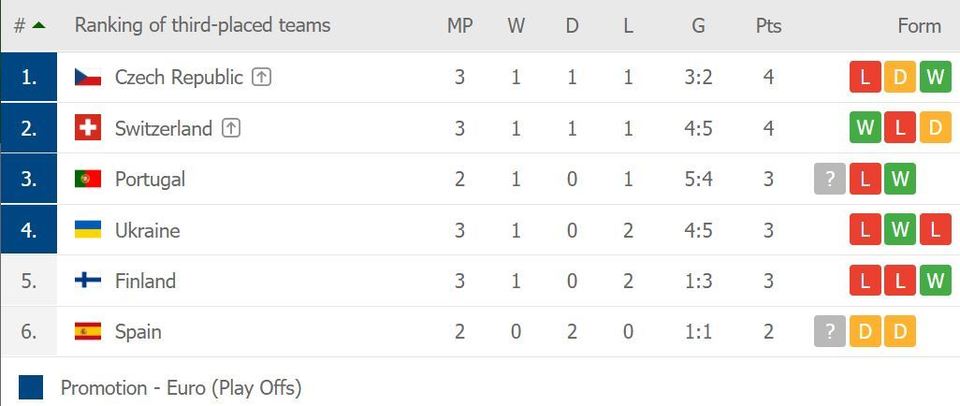Click Finland's green W form badge

pos(935,281)
